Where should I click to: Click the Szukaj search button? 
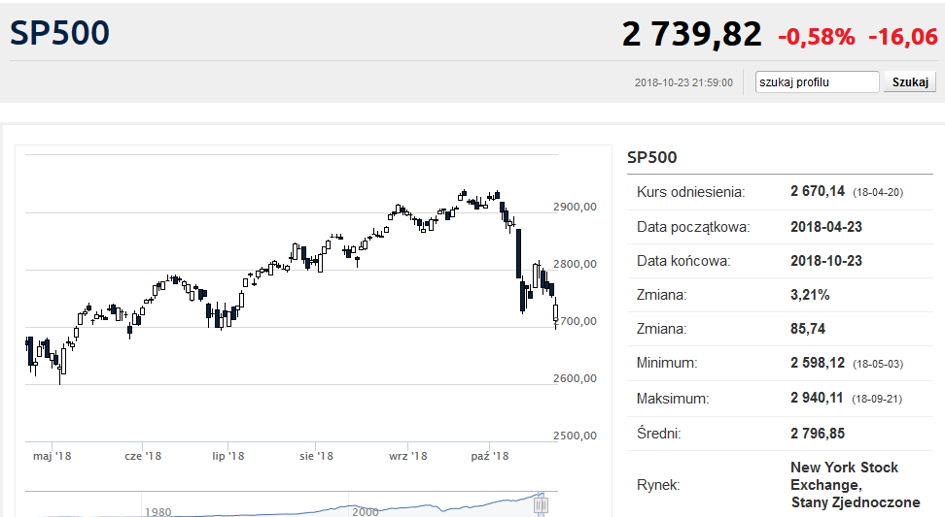point(909,82)
